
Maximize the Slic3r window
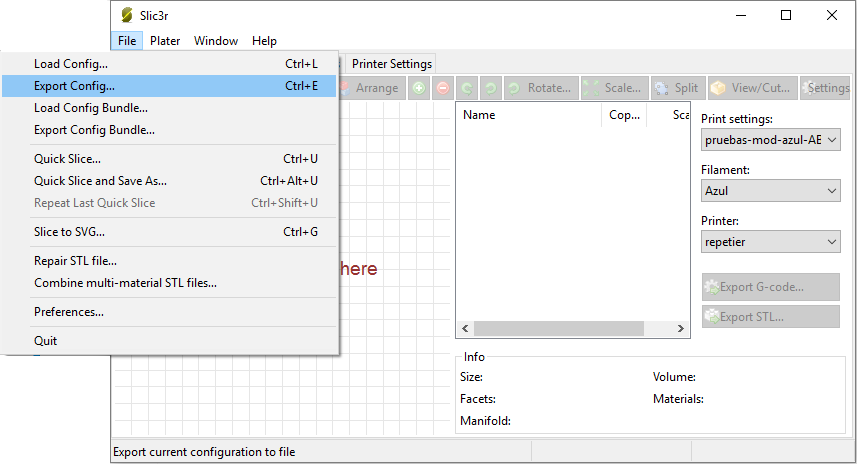[786, 15]
